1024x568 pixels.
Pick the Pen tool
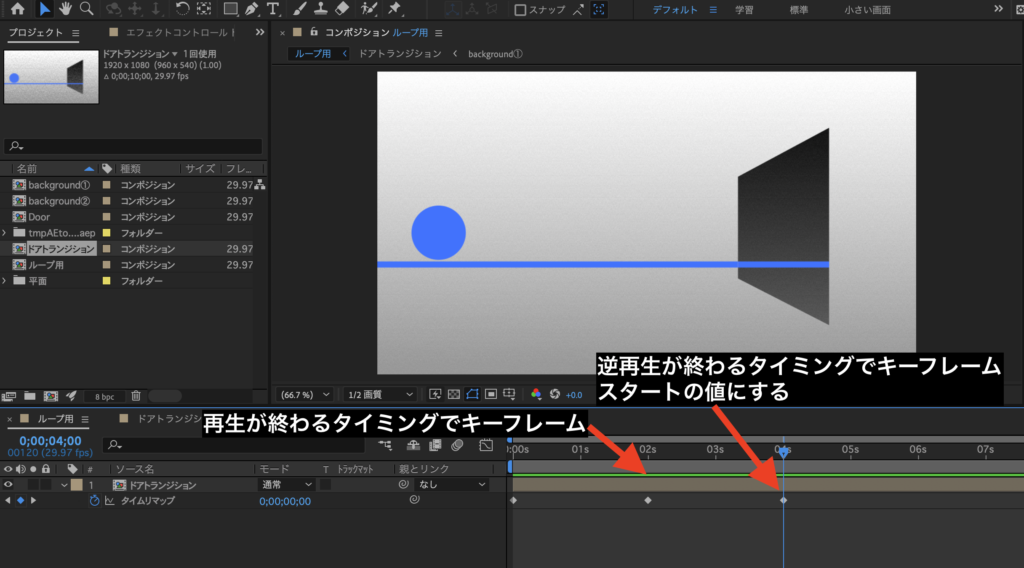tap(251, 10)
